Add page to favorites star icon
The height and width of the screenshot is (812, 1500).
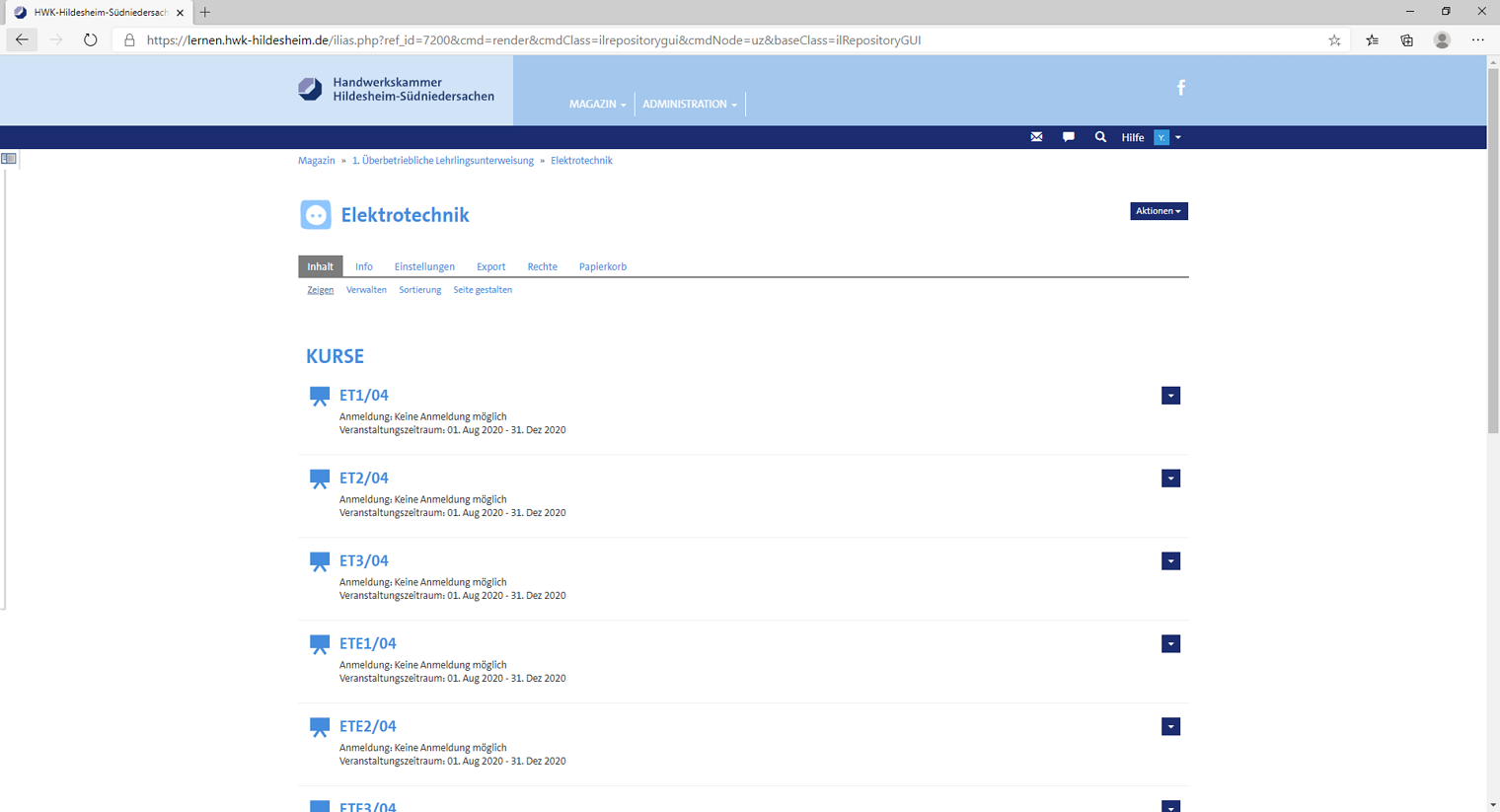pyautogui.click(x=1334, y=40)
